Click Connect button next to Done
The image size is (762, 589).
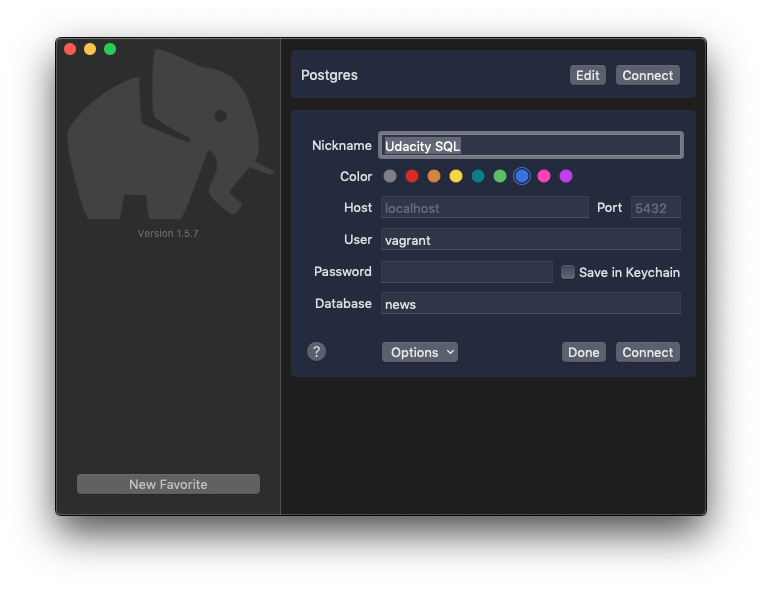(648, 352)
